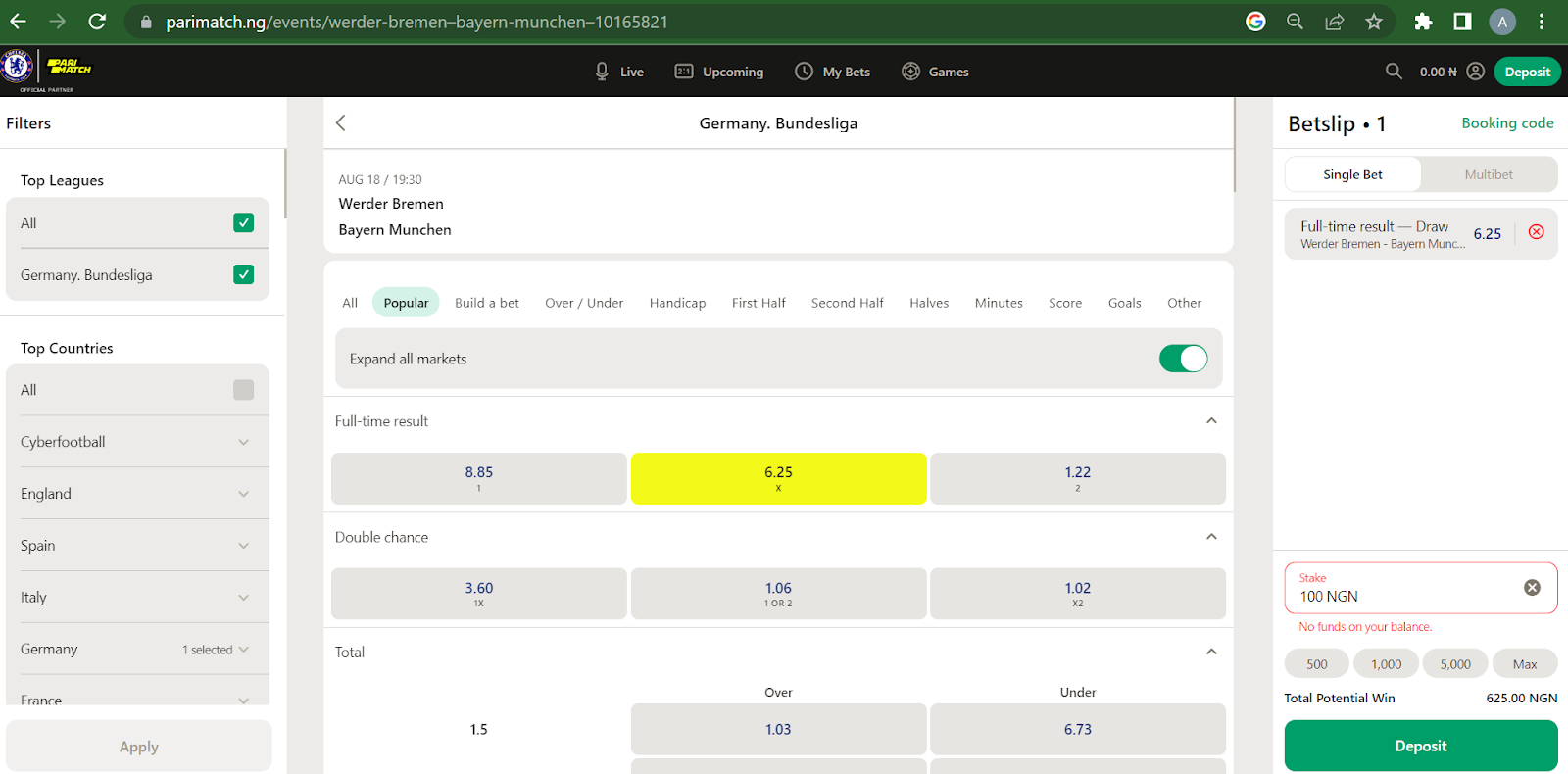Select the Popular markets tab
Viewport: 1568px width, 774px height.
406,303
